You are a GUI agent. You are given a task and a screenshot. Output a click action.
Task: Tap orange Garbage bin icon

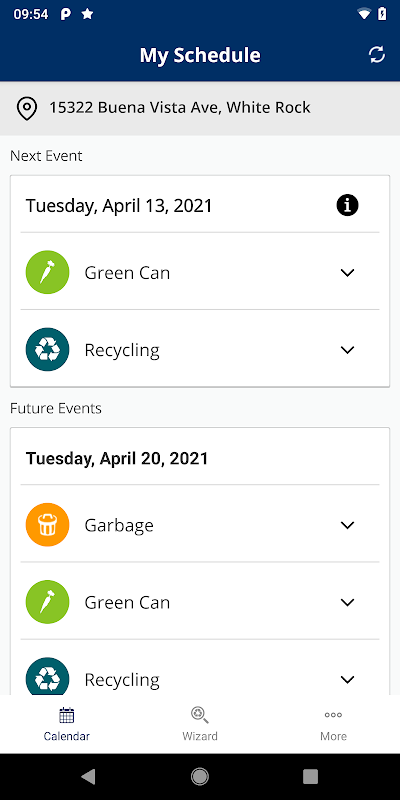[x=47, y=525]
